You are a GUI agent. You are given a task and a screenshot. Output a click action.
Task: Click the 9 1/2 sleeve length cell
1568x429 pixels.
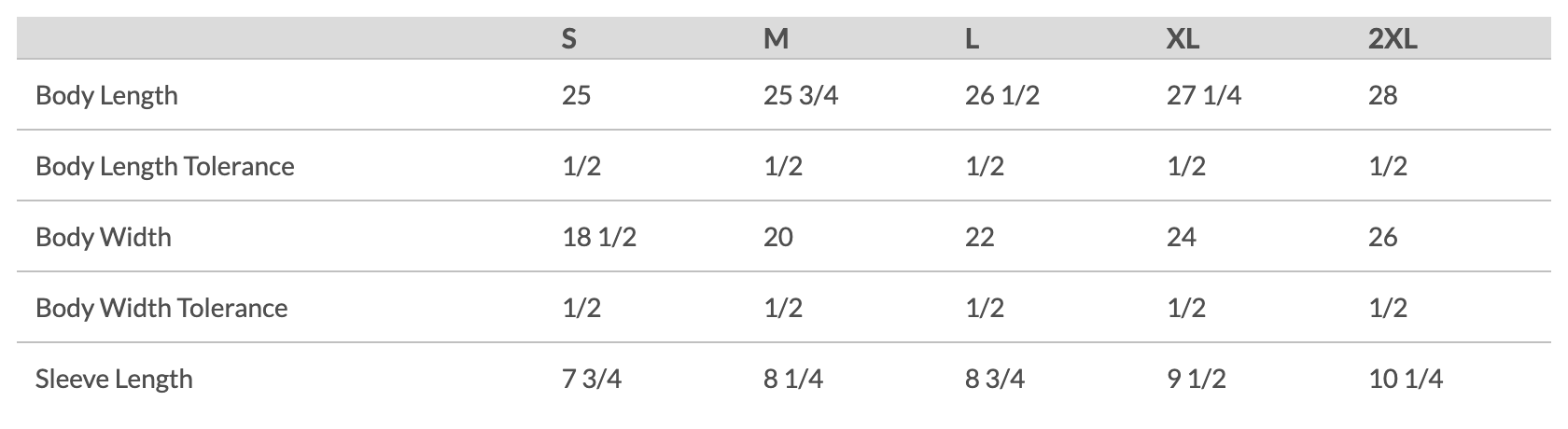(x=1197, y=379)
